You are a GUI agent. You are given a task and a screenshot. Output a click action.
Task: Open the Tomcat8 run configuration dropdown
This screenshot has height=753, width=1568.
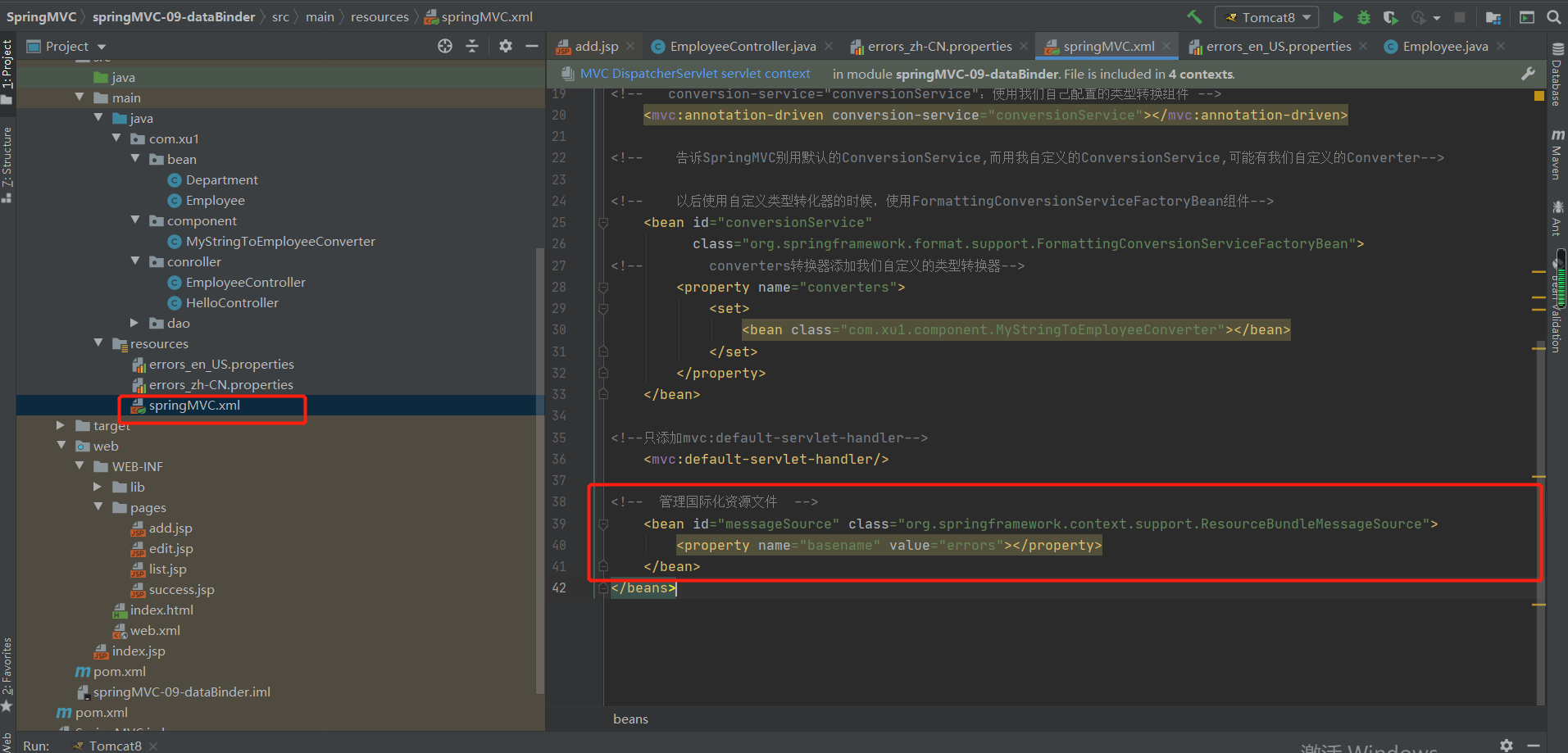coord(1267,17)
